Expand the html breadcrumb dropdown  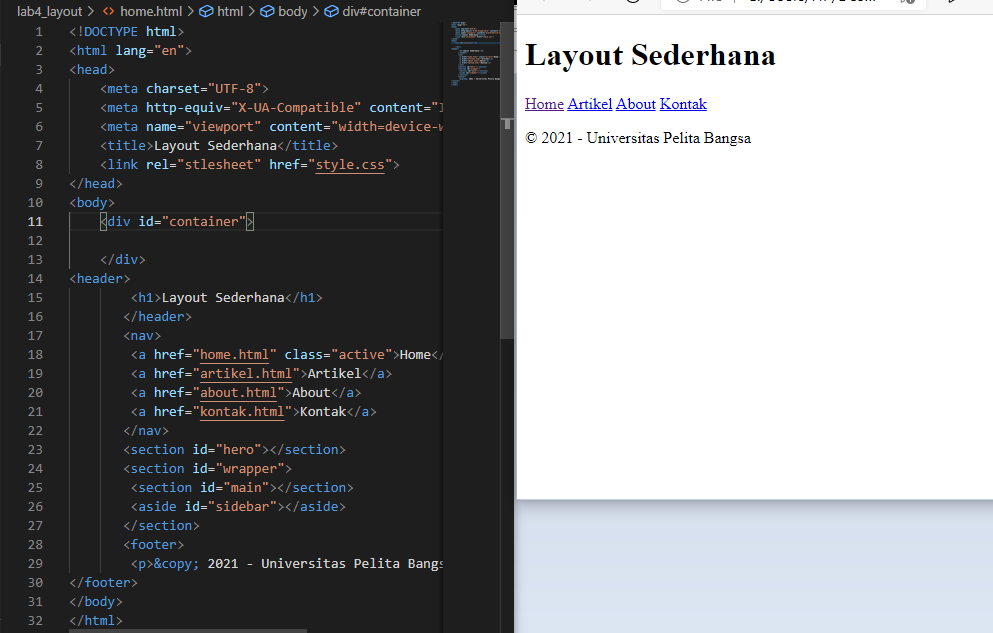(228, 11)
